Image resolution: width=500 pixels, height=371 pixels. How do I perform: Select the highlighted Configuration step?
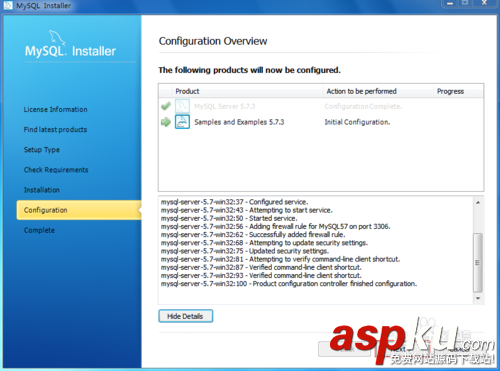click(x=79, y=210)
